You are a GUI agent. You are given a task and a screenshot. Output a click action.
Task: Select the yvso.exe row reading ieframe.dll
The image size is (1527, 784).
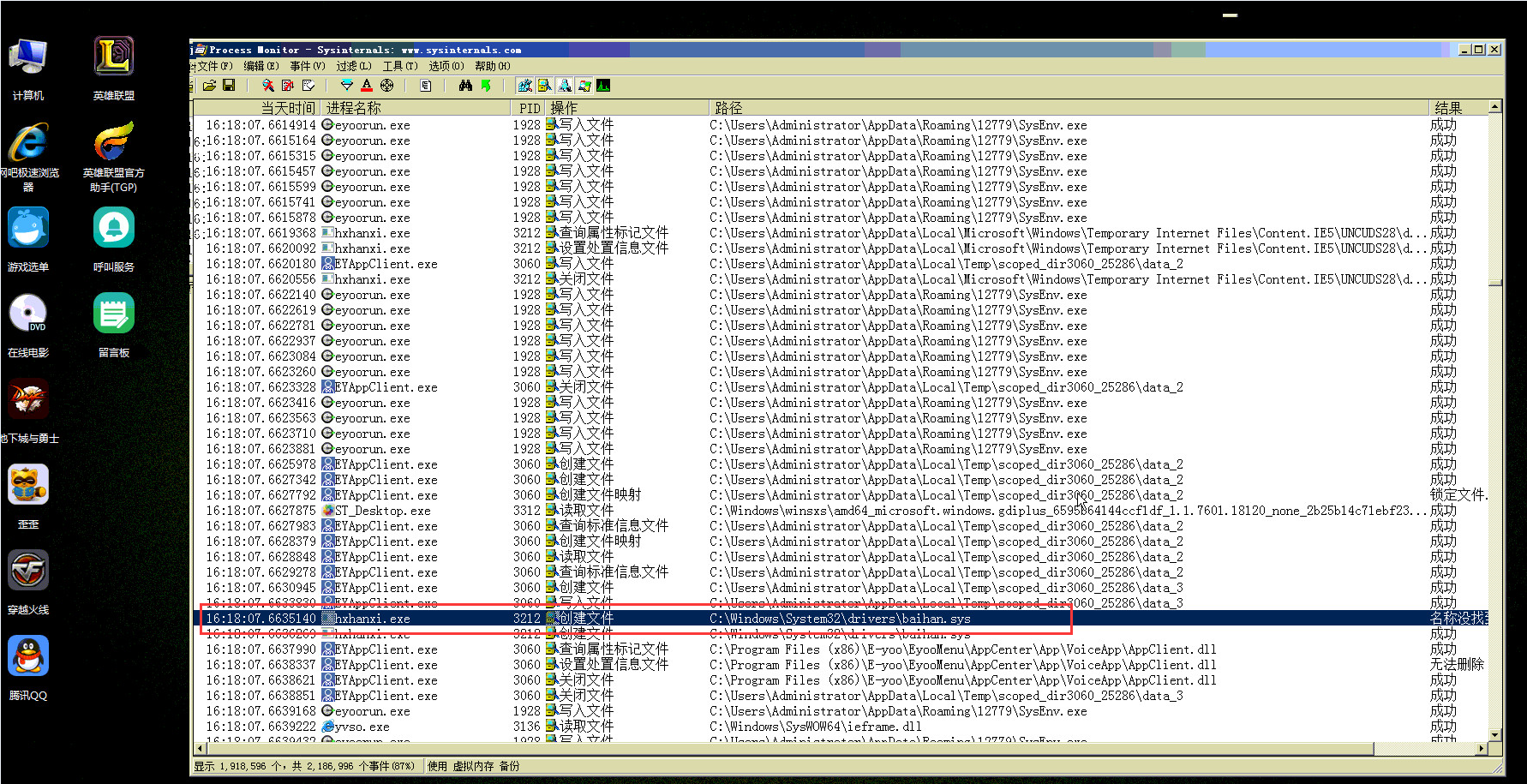pos(841,727)
